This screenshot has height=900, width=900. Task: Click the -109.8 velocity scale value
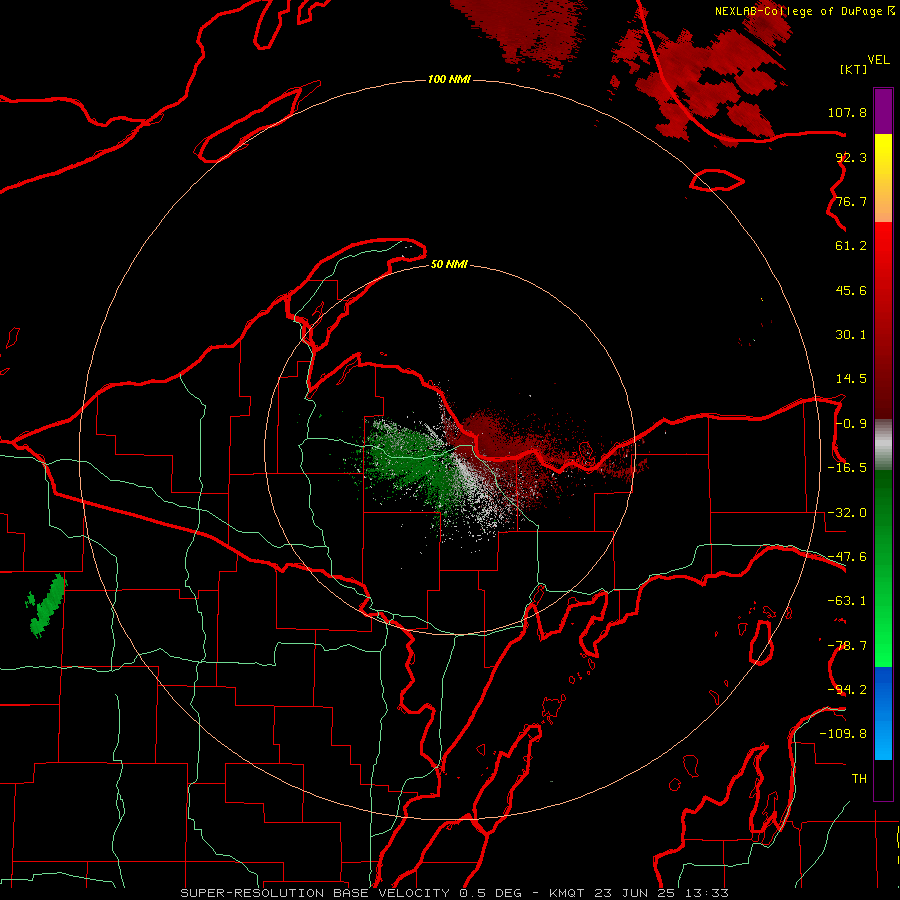[x=843, y=734]
